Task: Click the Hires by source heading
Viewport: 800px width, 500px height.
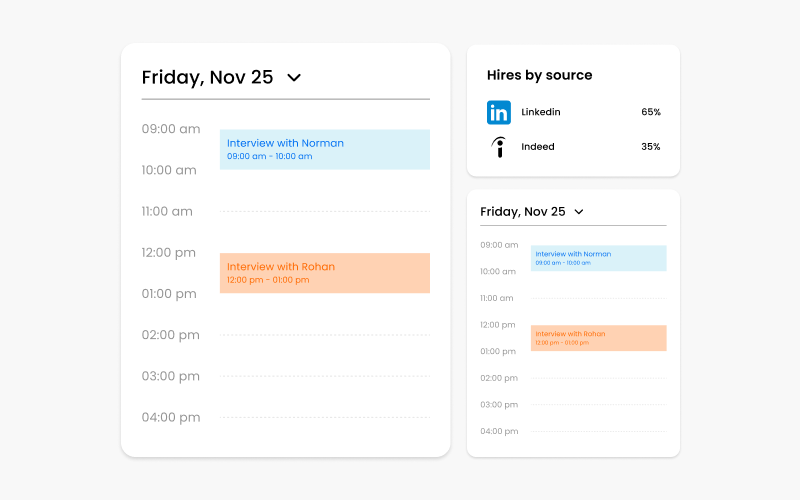Action: (x=539, y=76)
